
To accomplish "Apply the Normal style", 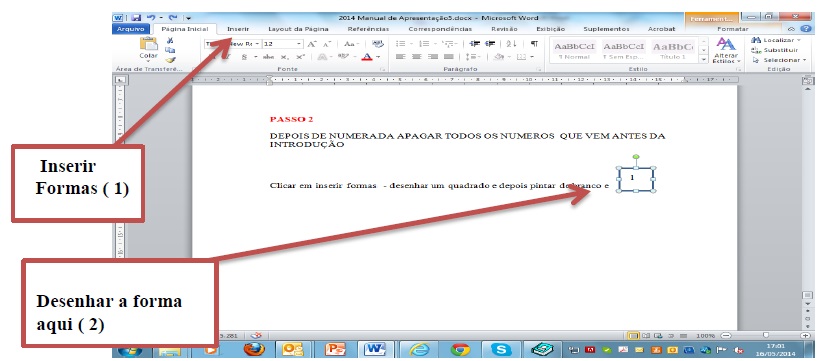I will click(574, 50).
